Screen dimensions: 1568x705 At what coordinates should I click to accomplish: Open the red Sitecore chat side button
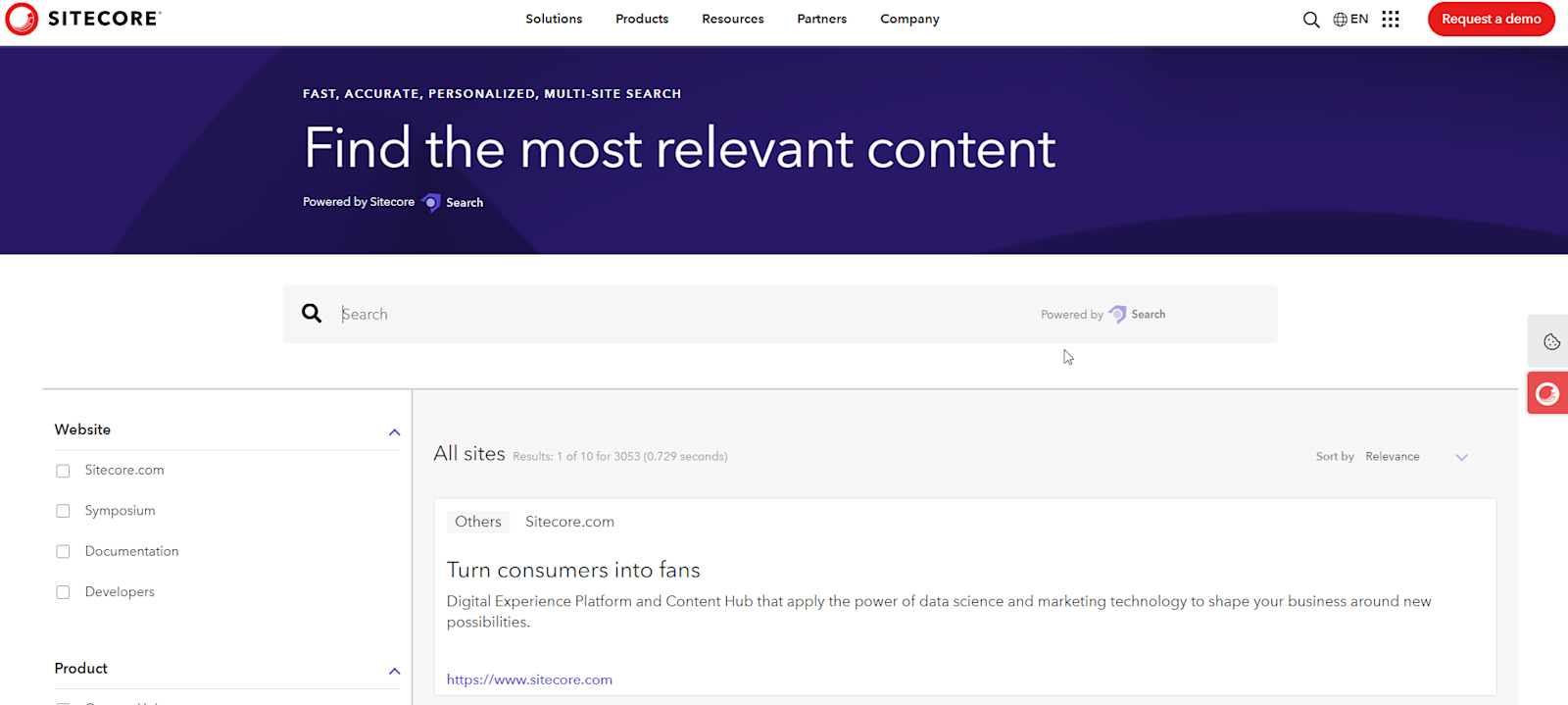1548,393
